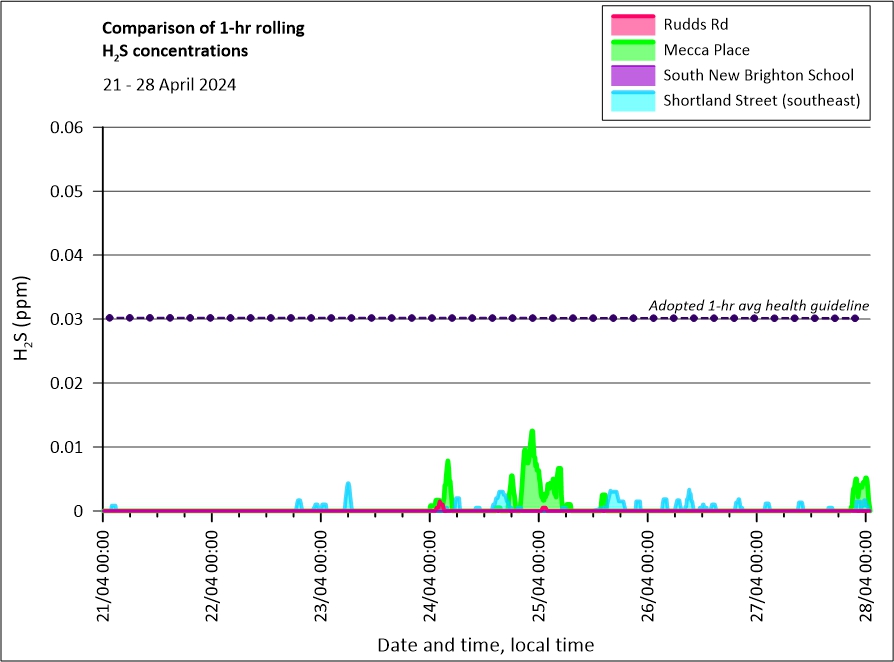The image size is (894, 662).
Task: Click the '21 - 28 April 2024' subtitle
Action: point(169,85)
